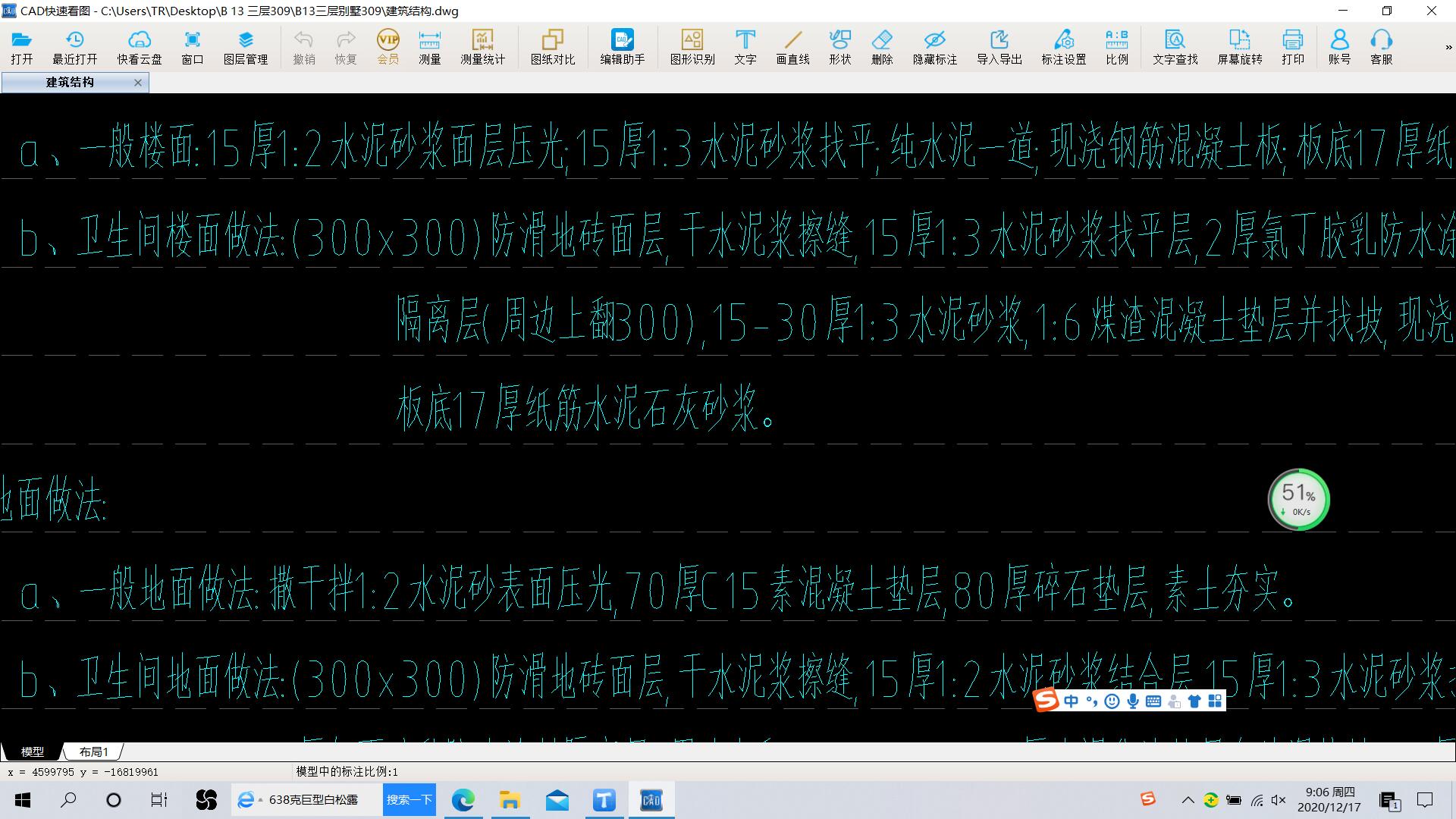The image size is (1456, 819).
Task: Click the muted volume tray icon
Action: point(1279,800)
